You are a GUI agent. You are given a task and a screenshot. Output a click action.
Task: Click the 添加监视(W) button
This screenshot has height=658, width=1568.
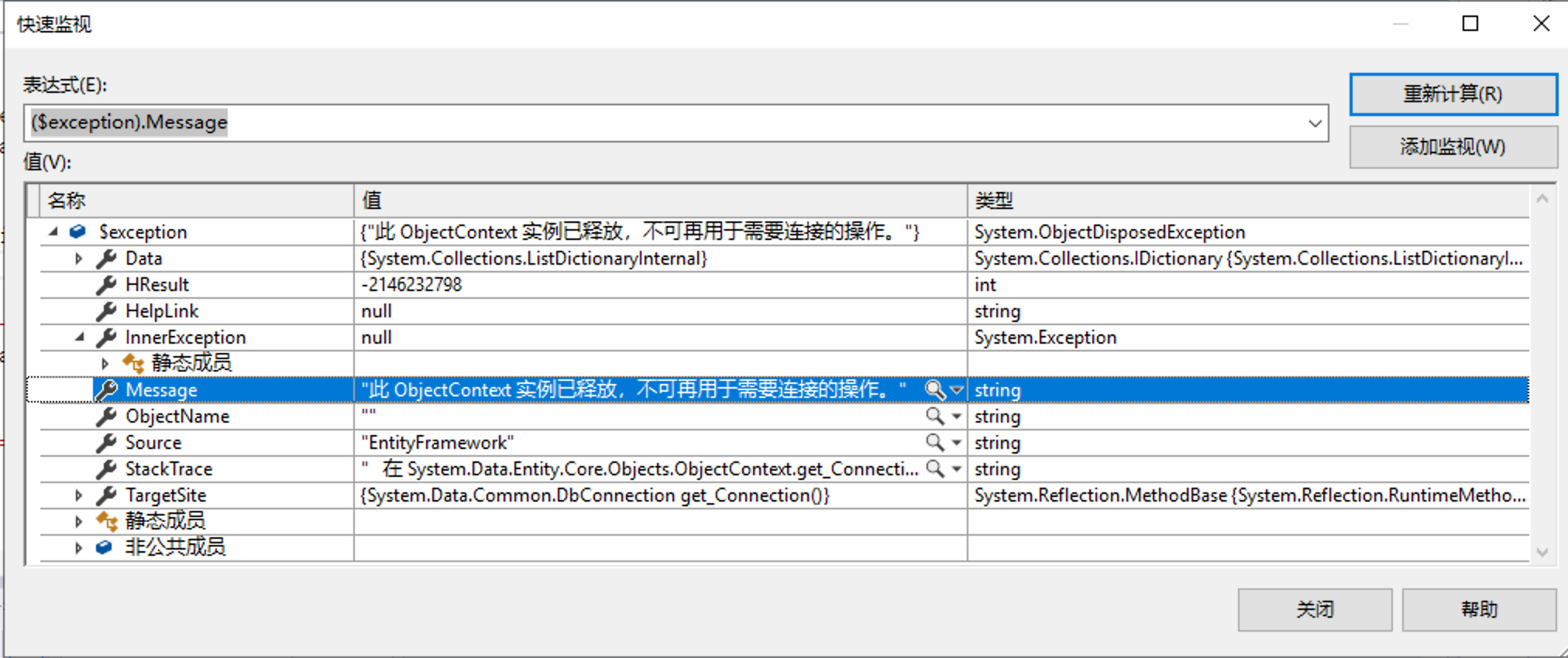pos(1453,146)
